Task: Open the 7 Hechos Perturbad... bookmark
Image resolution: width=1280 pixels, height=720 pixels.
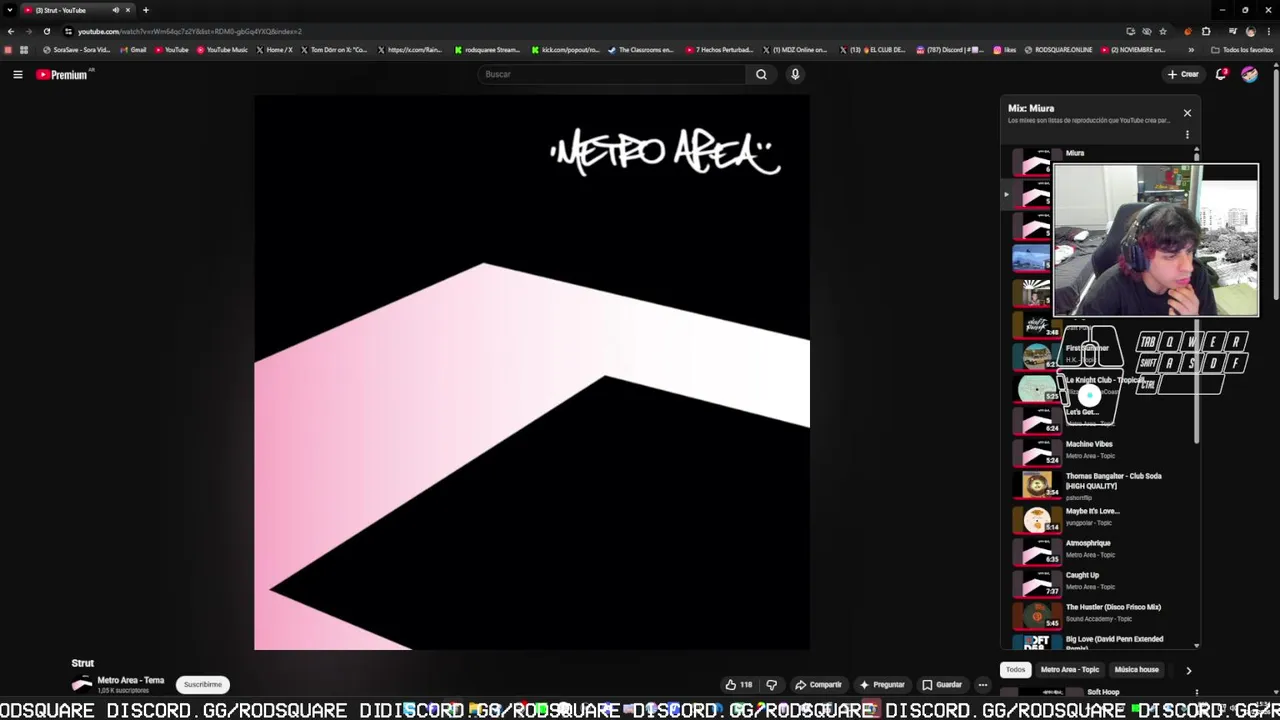Action: point(719,50)
